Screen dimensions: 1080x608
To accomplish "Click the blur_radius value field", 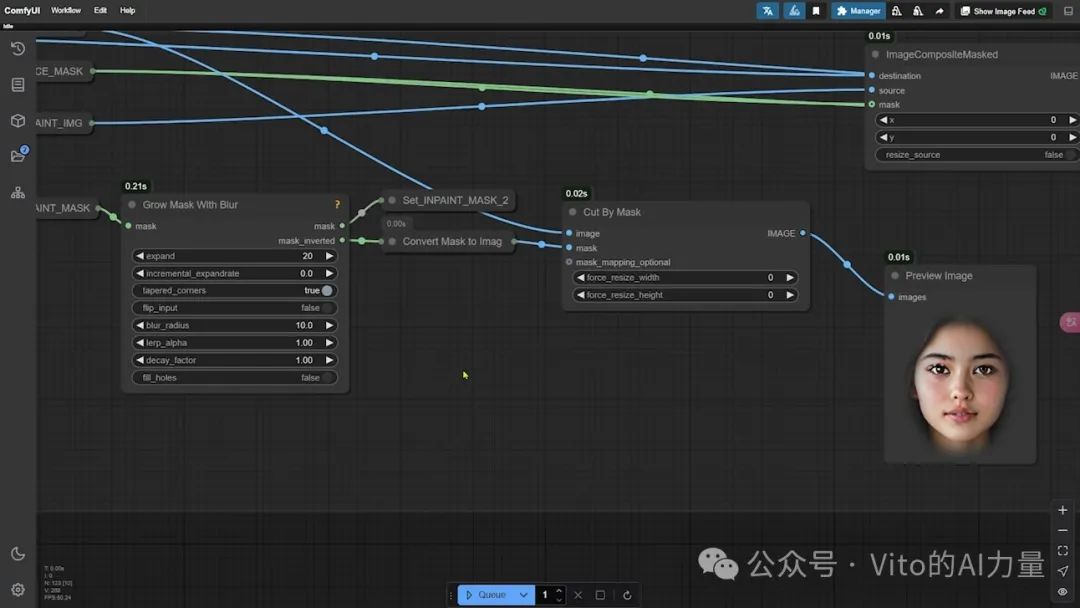I will 234,325.
